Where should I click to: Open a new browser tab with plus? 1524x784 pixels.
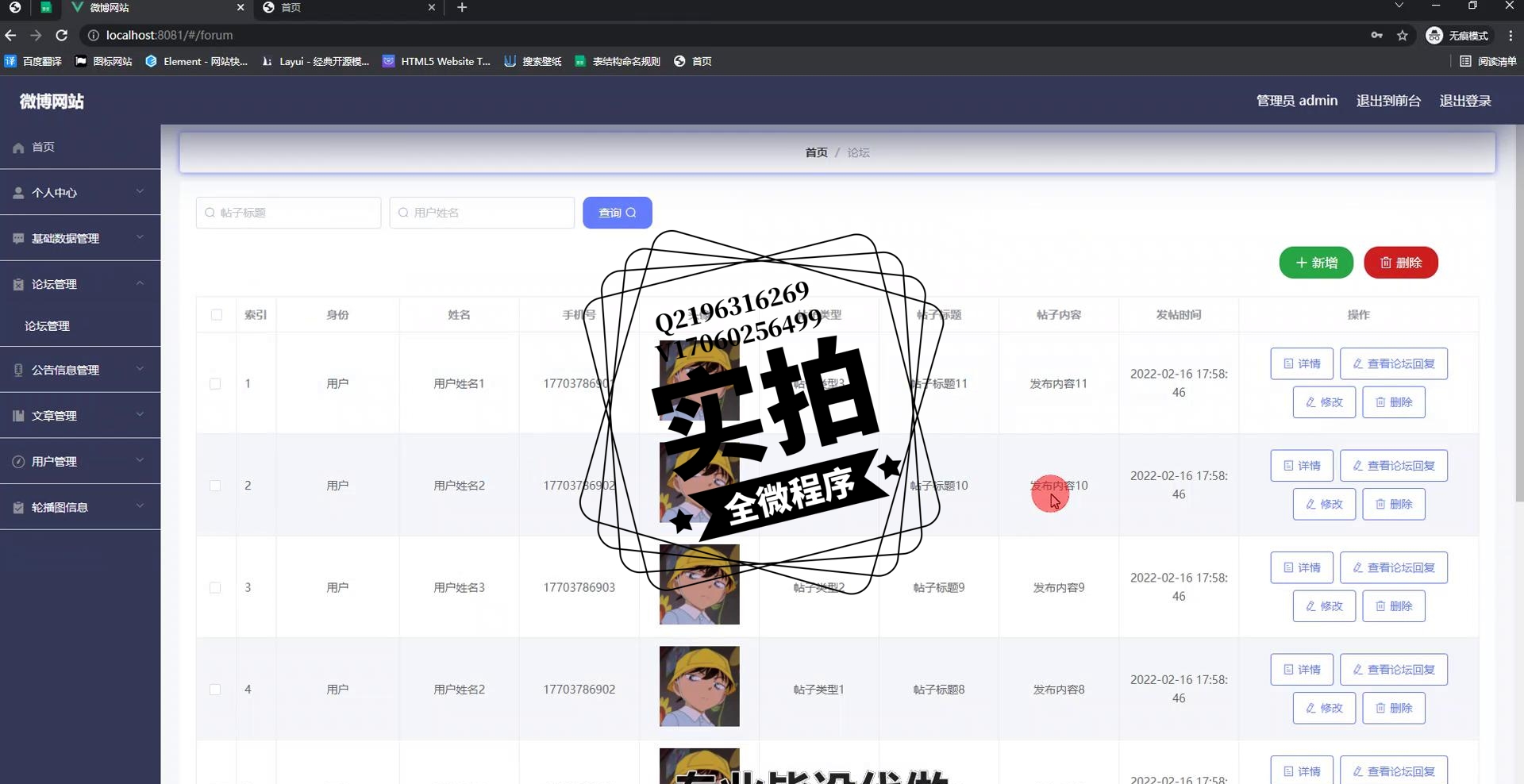click(462, 7)
